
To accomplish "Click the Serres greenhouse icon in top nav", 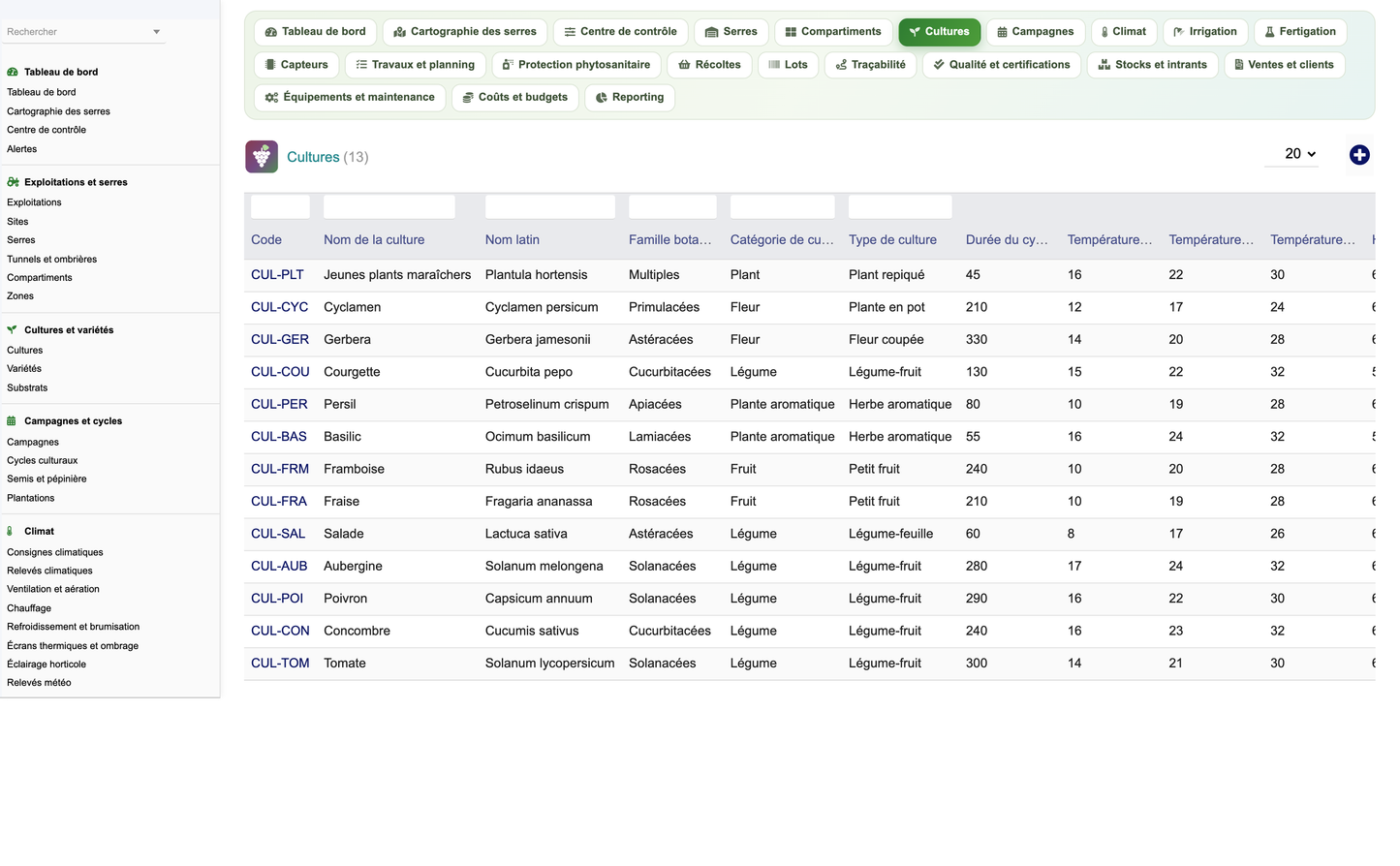I will tap(711, 32).
